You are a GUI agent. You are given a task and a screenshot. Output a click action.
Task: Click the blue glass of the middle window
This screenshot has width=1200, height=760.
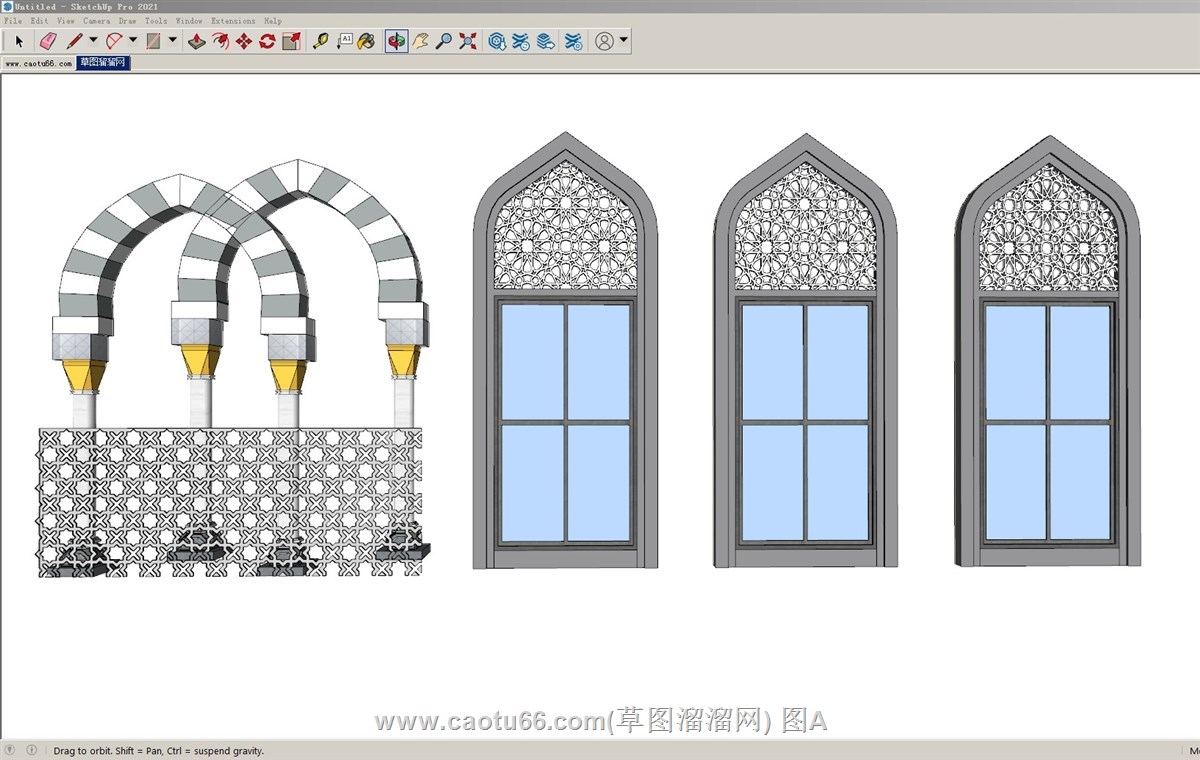(x=772, y=362)
